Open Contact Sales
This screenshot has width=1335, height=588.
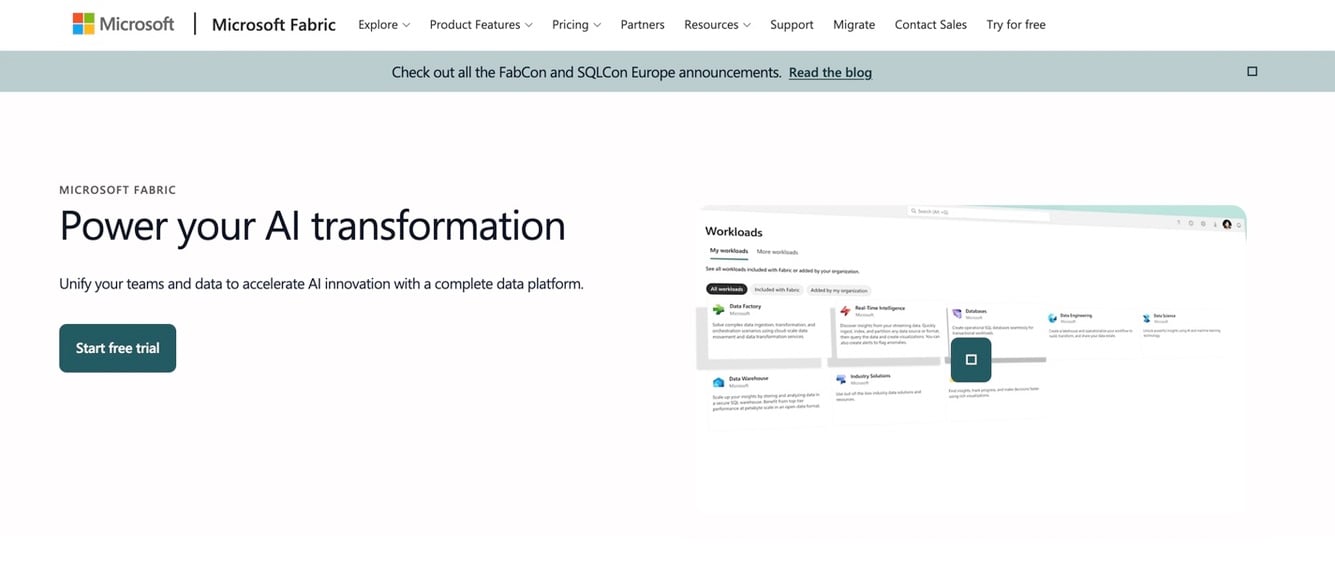click(930, 24)
